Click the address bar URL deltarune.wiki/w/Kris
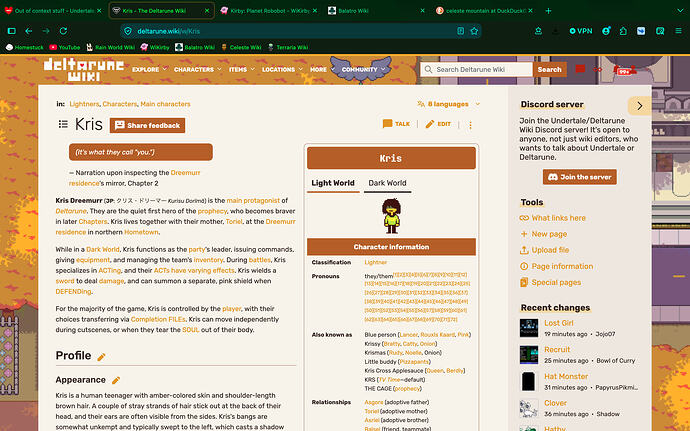 (169, 31)
